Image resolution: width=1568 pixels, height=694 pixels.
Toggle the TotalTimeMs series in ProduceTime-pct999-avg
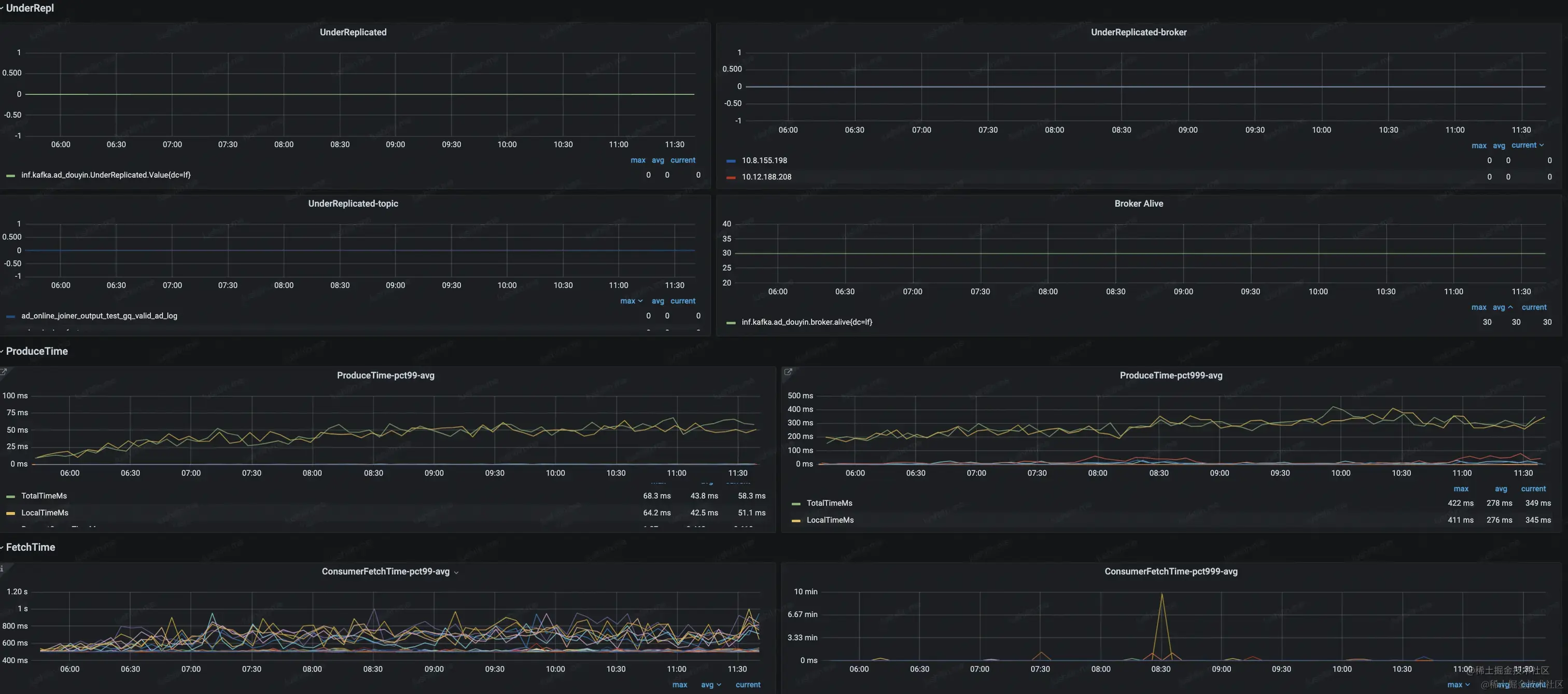(x=829, y=503)
